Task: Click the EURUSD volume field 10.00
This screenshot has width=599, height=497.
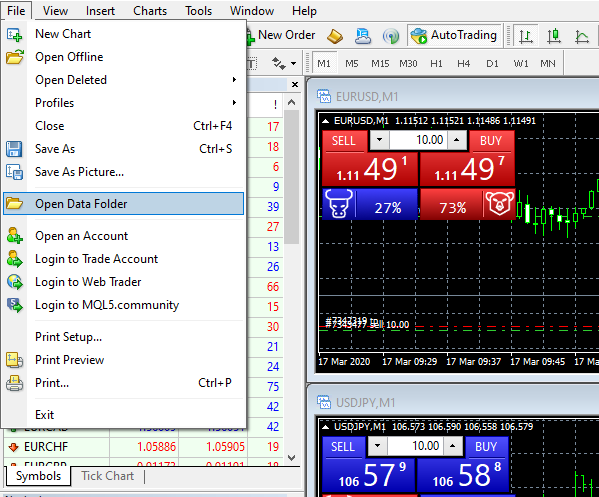Action: pos(418,139)
